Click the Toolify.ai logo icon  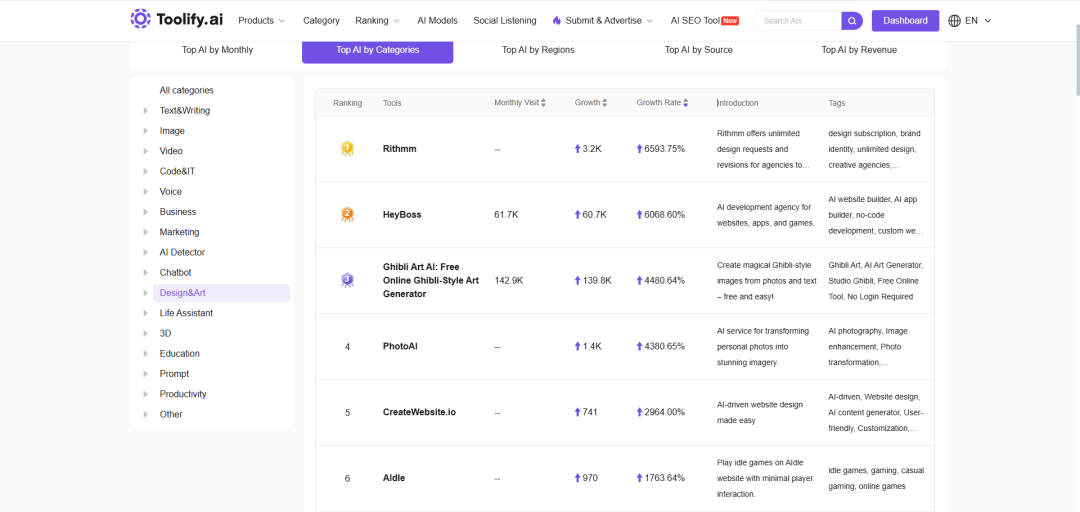(141, 19)
